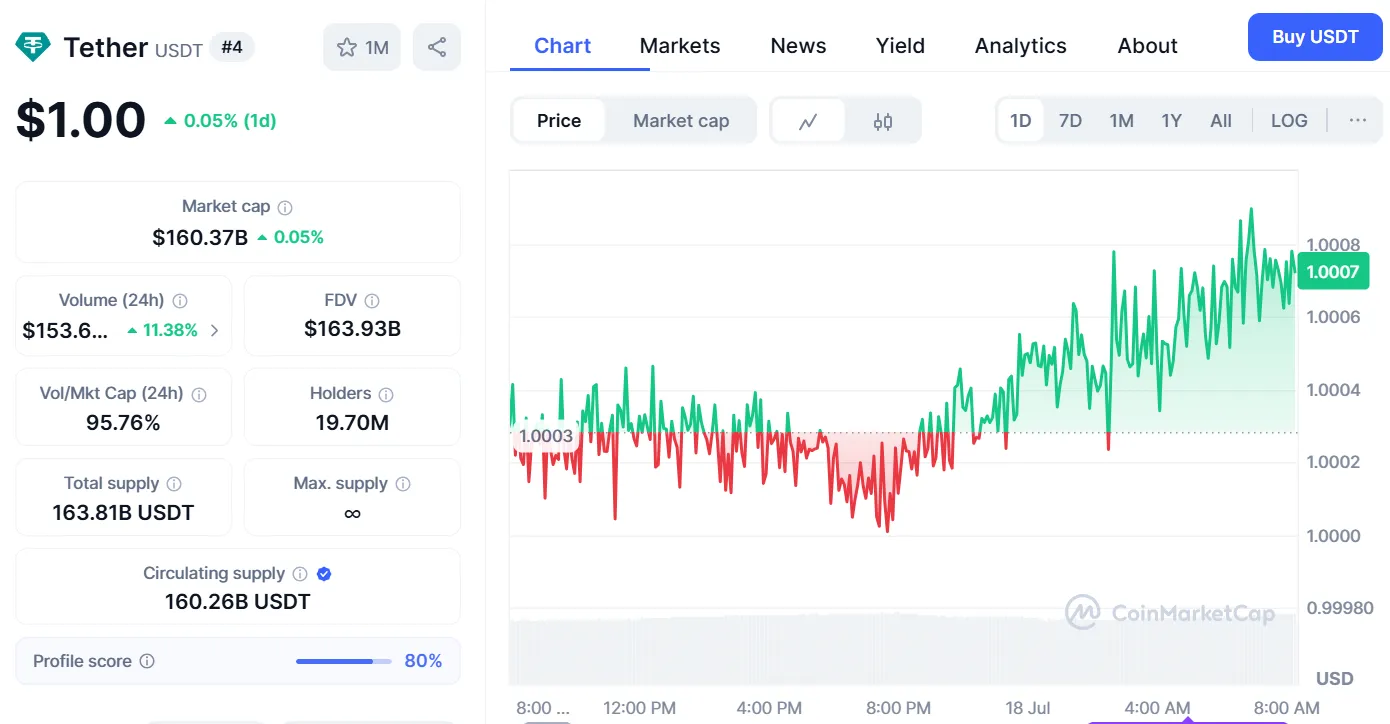The width and height of the screenshot is (1390, 724).
Task: Click the Market cap info icon
Action: (x=285, y=207)
